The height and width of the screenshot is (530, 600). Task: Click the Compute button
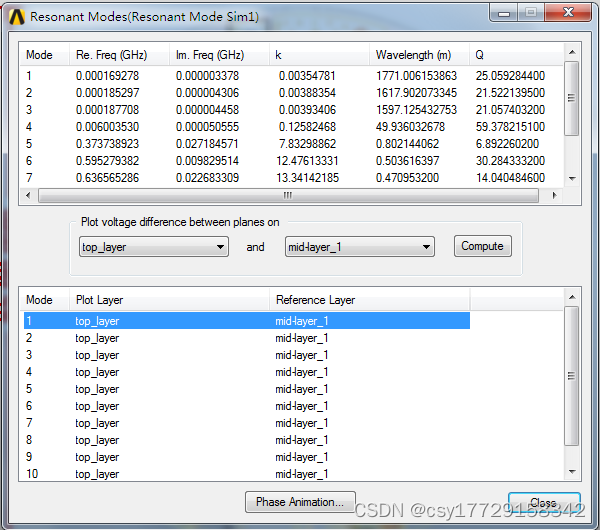coord(483,246)
